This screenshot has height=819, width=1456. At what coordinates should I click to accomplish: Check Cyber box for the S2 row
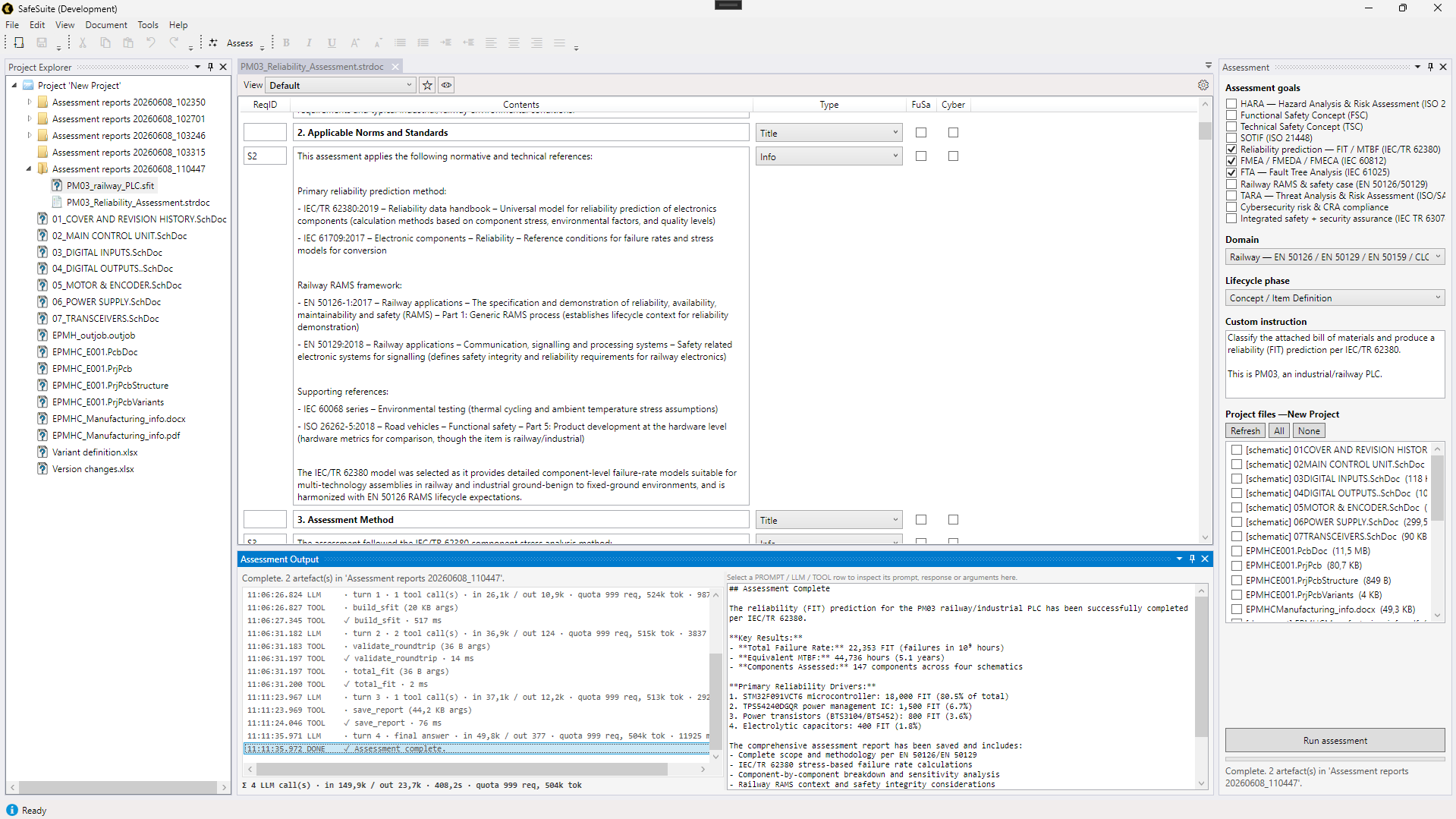(x=953, y=156)
